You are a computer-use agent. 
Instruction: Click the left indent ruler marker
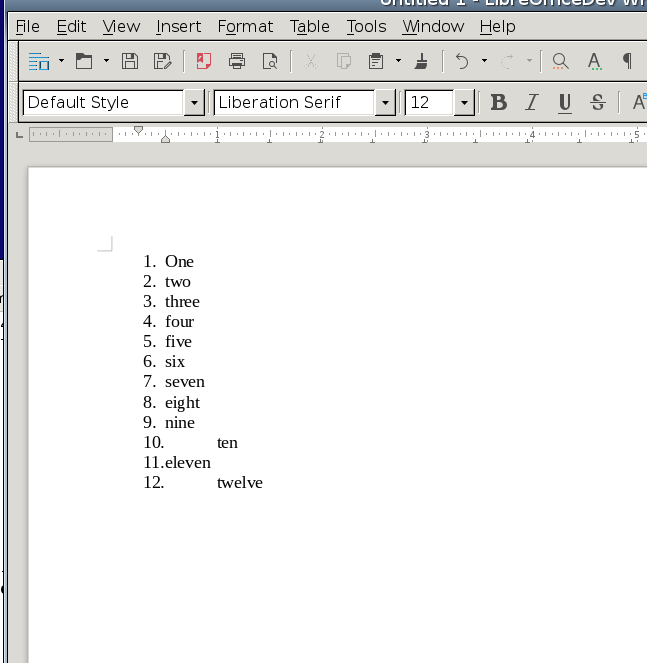point(166,138)
